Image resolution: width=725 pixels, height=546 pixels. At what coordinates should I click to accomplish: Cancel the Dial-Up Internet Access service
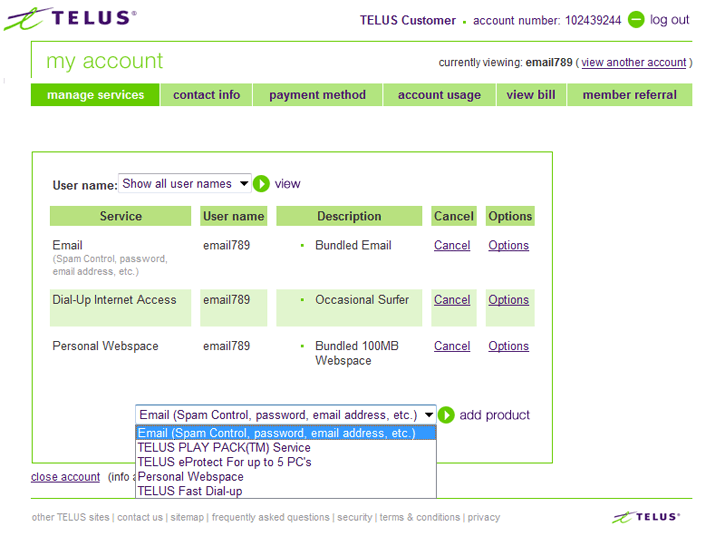(x=452, y=300)
